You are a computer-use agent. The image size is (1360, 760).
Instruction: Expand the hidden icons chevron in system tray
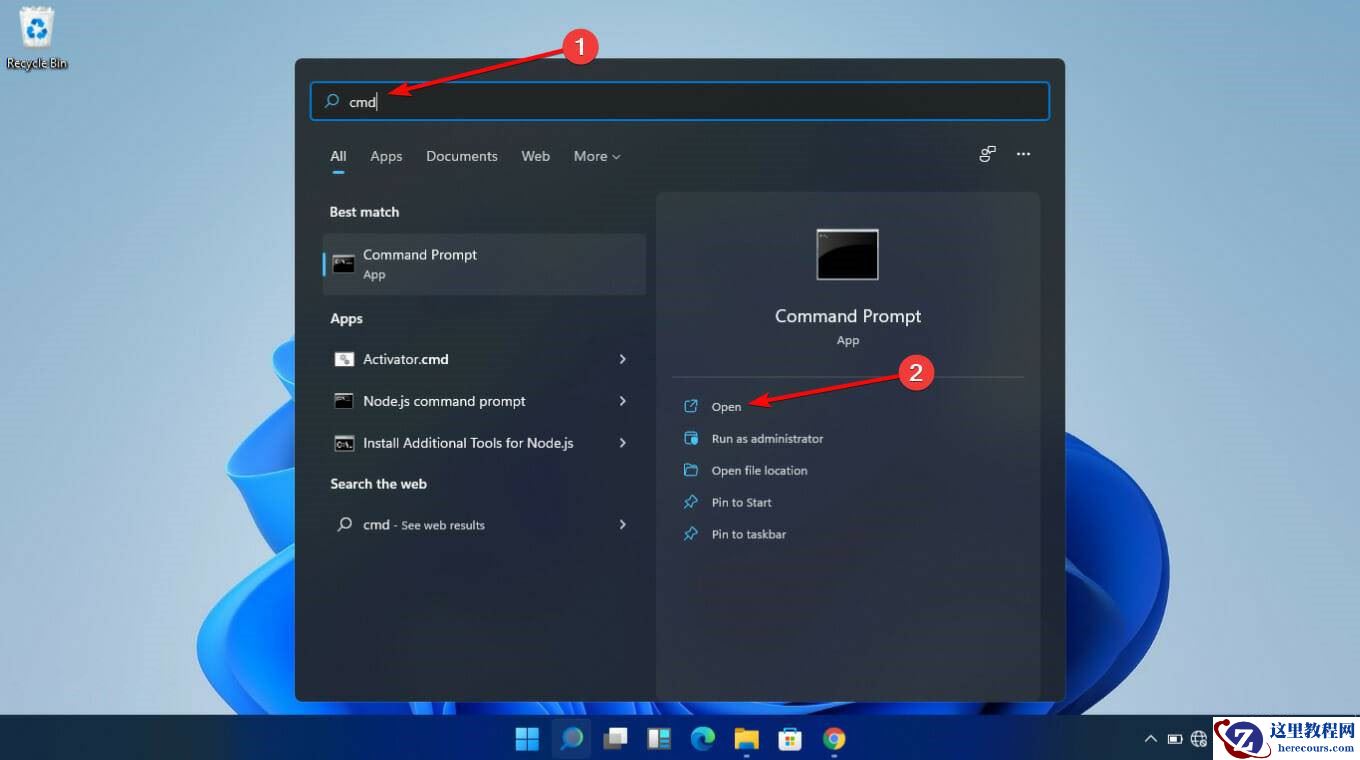coord(1151,738)
